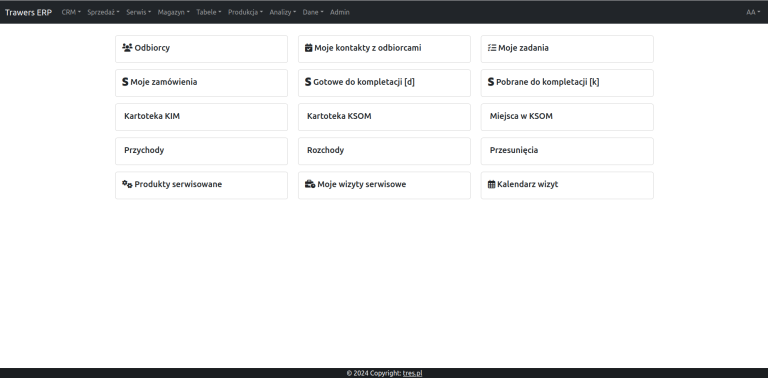This screenshot has width=768, height=378.
Task: Open the Przesunięcia card
Action: click(567, 151)
